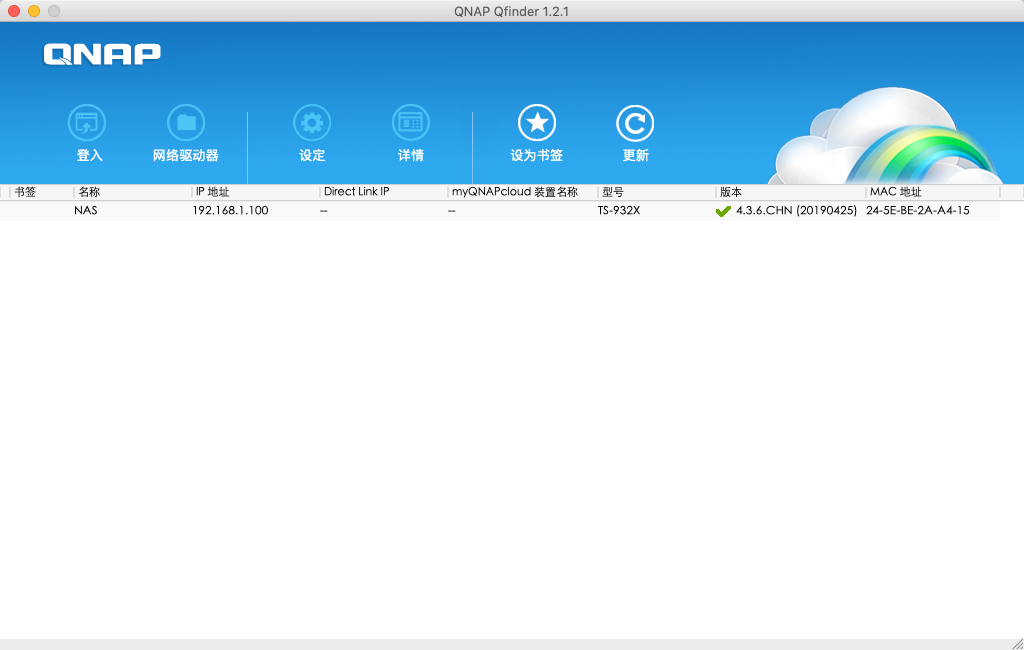Open the 网络驱动器 network drive icon
The image size is (1024, 650).
(x=185, y=124)
